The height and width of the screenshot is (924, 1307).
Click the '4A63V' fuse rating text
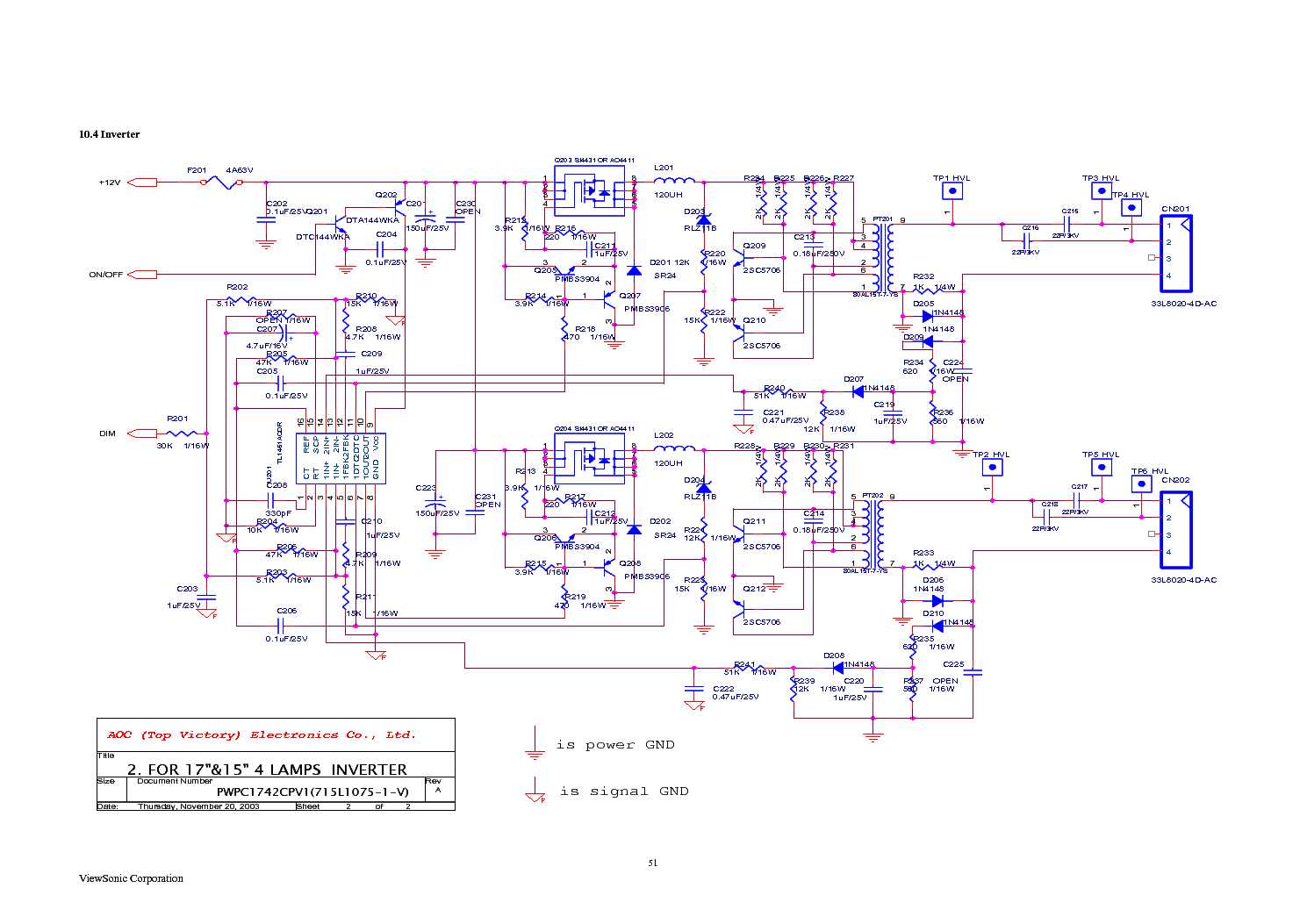click(240, 170)
